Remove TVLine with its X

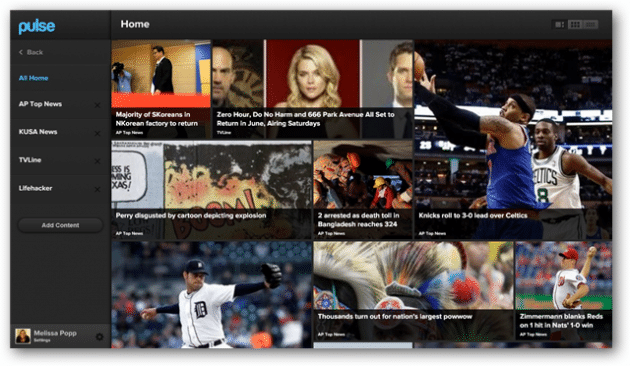[97, 161]
